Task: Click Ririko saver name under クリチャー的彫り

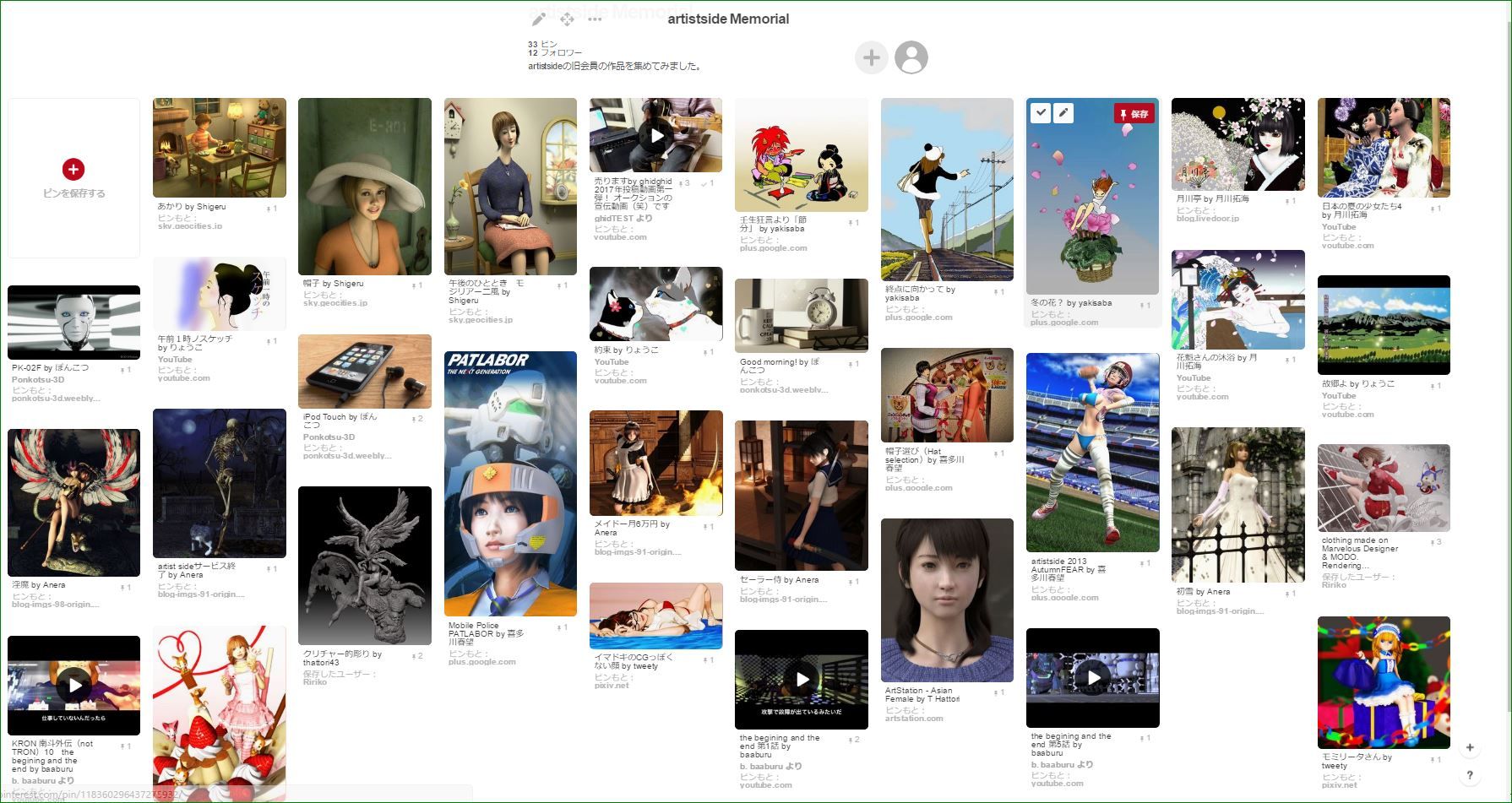Action: coord(317,682)
